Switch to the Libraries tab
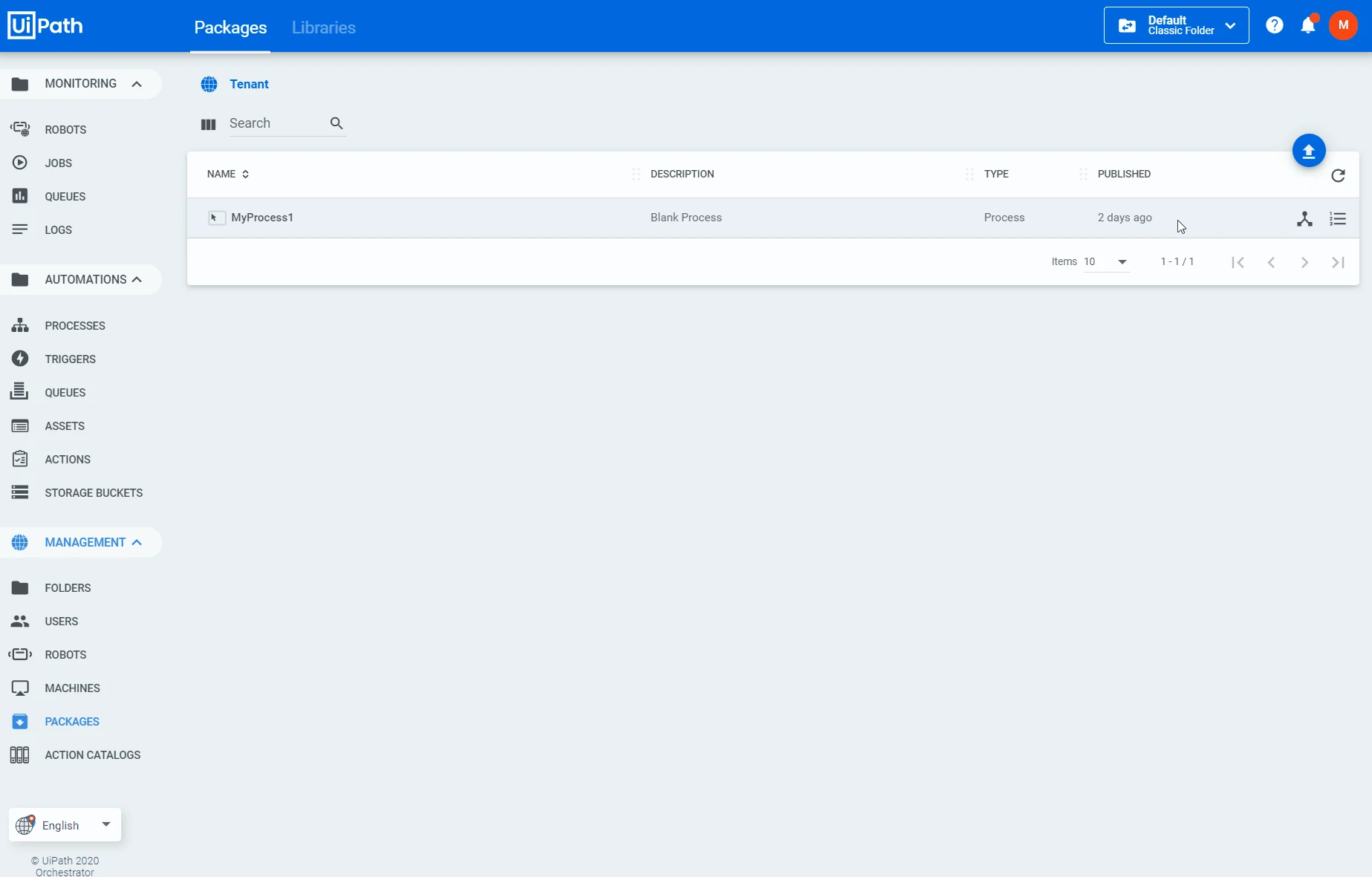 324,27
